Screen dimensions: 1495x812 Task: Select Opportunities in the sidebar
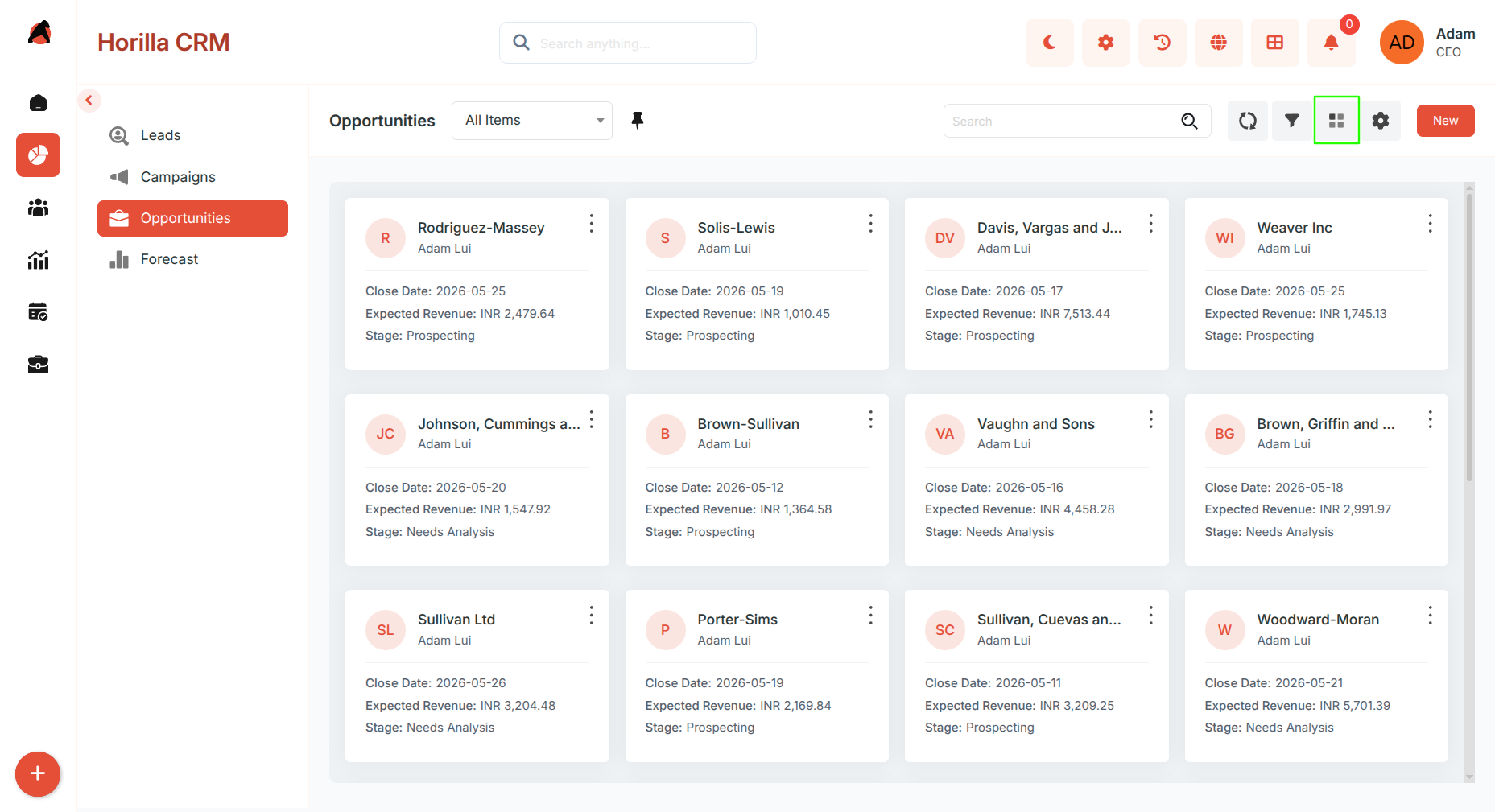coord(192,218)
